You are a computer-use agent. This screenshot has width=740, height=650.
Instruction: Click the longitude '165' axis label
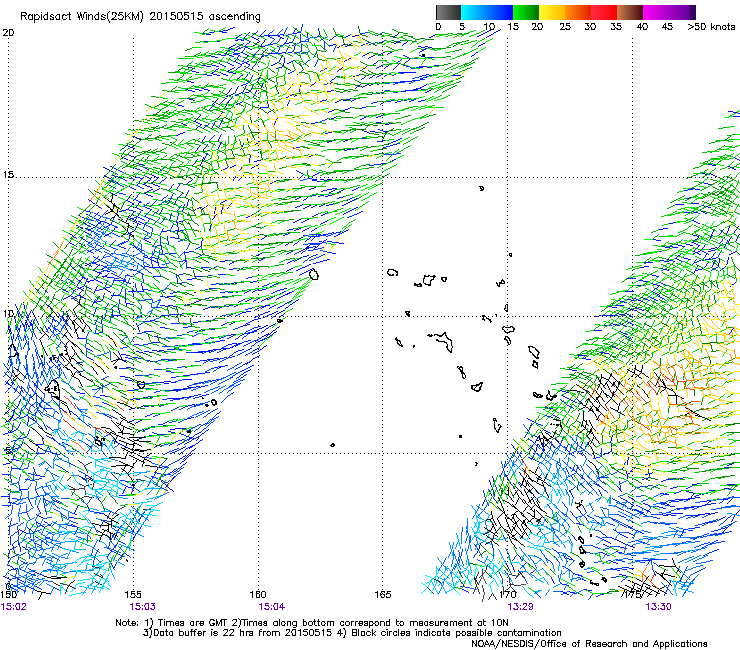pyautogui.click(x=383, y=594)
